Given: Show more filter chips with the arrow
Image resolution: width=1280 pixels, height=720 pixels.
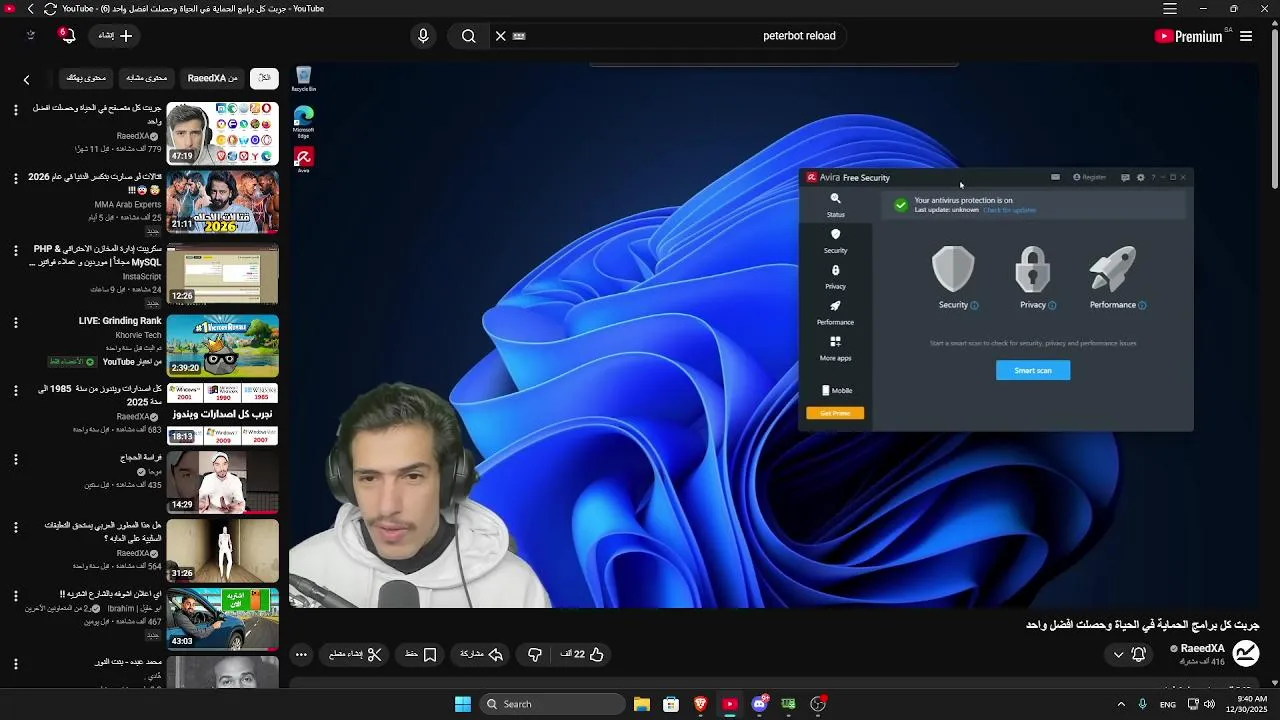Looking at the screenshot, I should [27, 79].
